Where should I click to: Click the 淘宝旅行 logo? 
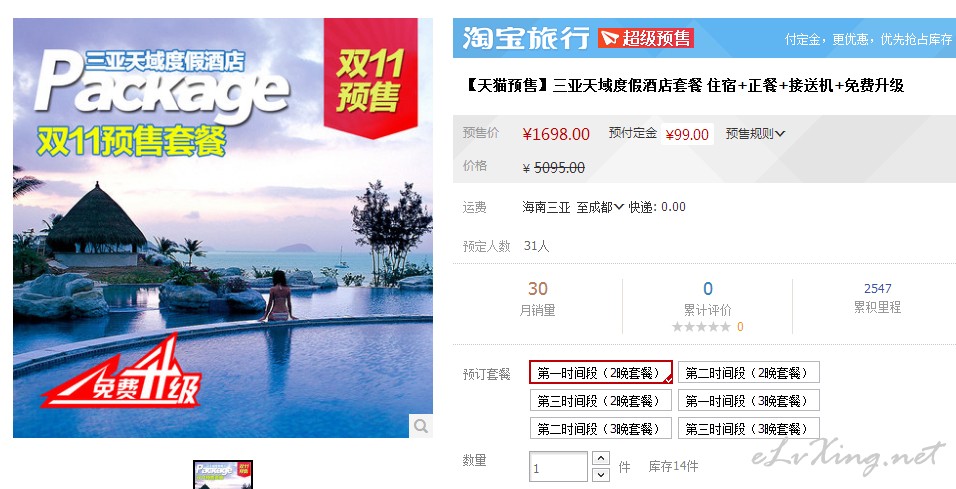pos(526,38)
